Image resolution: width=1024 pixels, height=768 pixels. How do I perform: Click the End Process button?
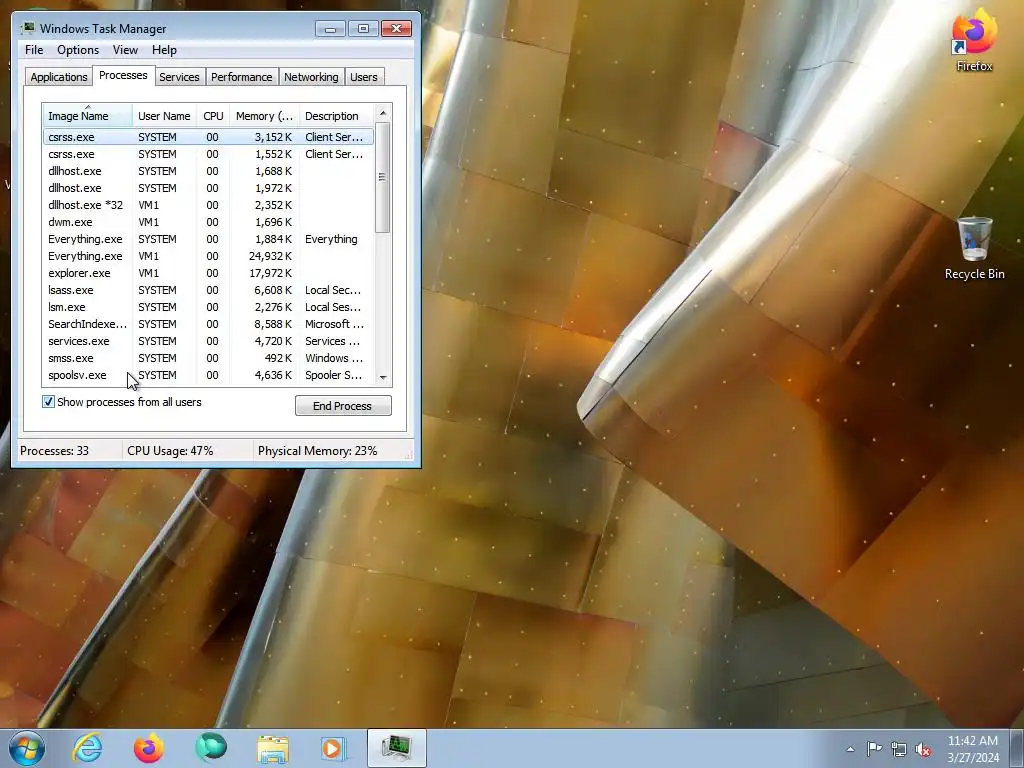click(x=343, y=406)
